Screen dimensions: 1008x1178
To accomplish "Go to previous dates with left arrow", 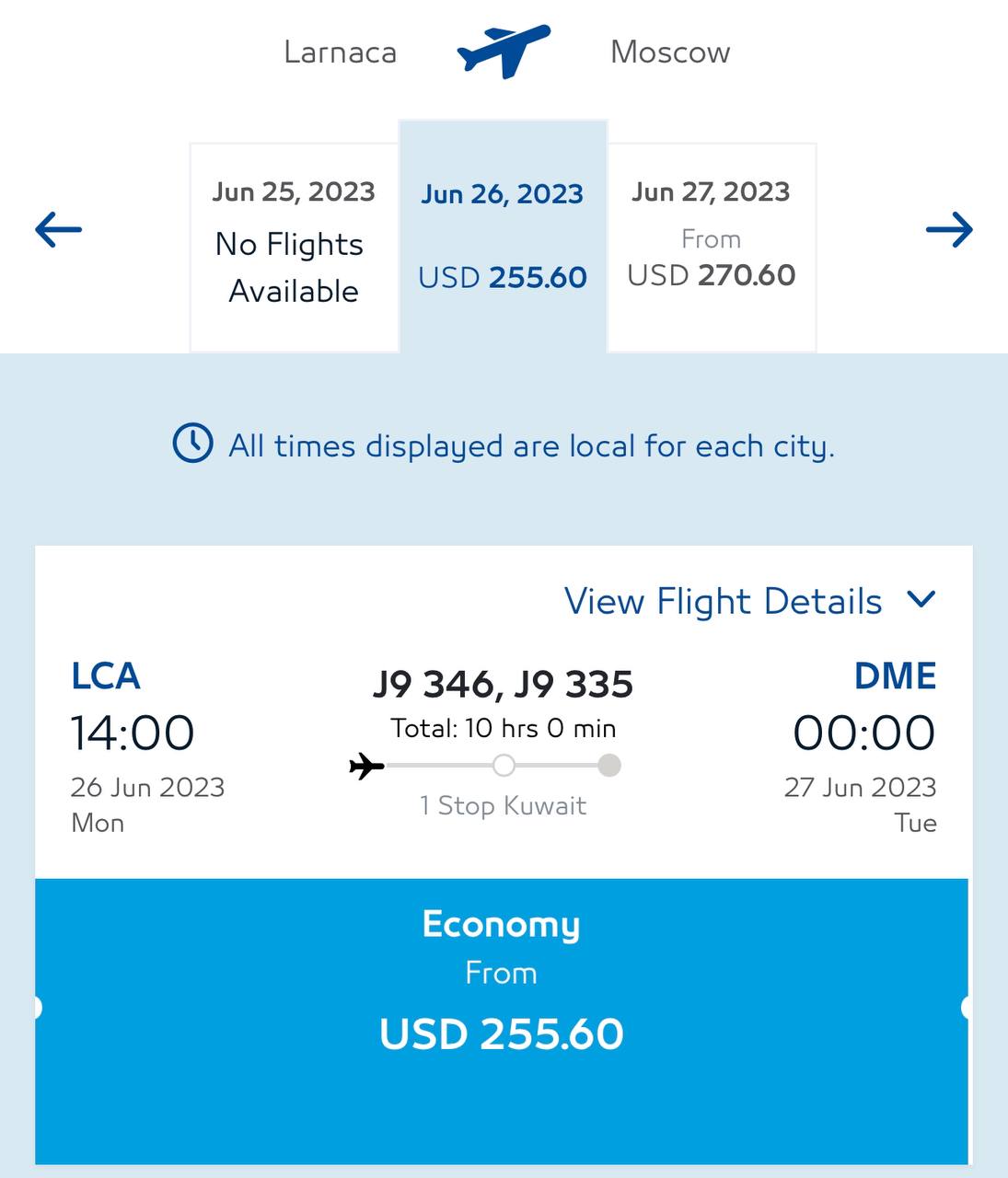I will pyautogui.click(x=58, y=229).
